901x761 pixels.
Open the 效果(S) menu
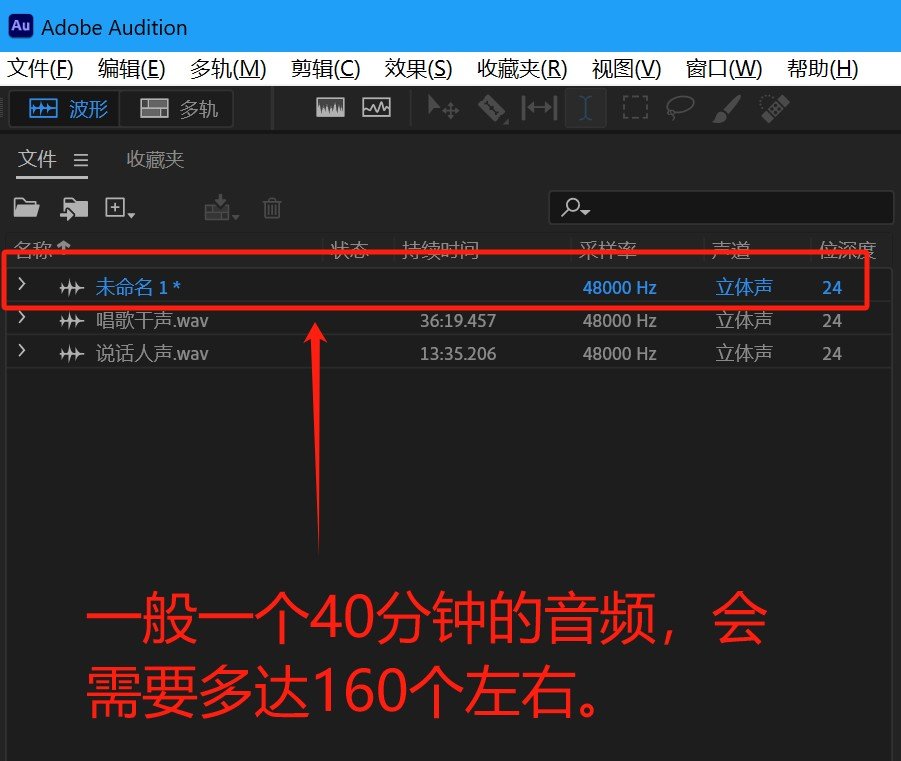point(418,69)
